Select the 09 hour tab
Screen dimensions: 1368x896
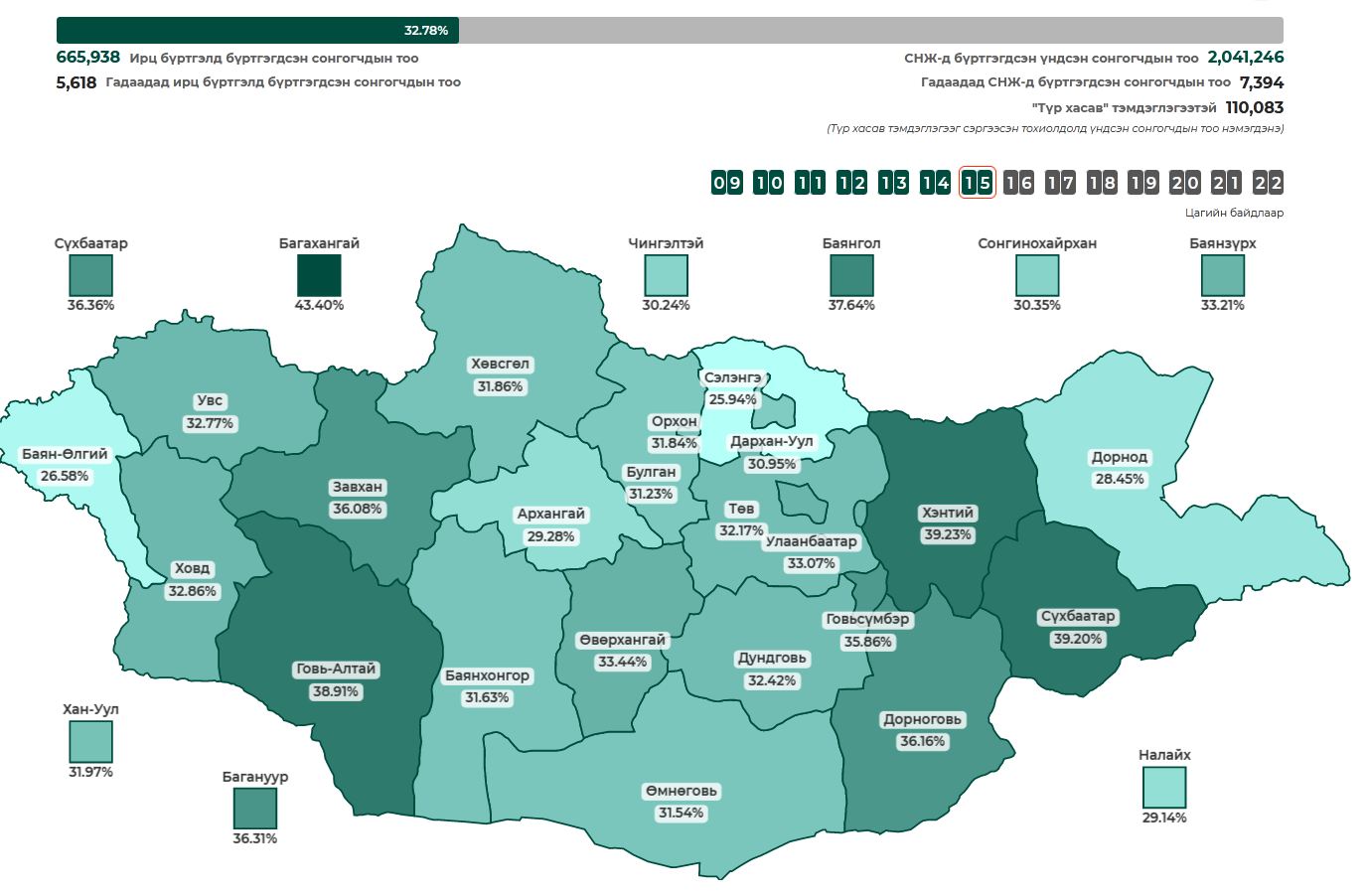727,183
